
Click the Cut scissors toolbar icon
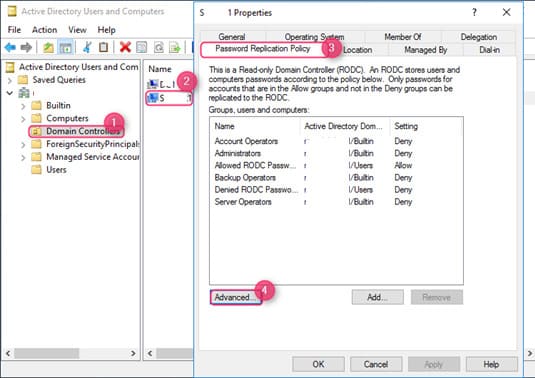tap(88, 47)
